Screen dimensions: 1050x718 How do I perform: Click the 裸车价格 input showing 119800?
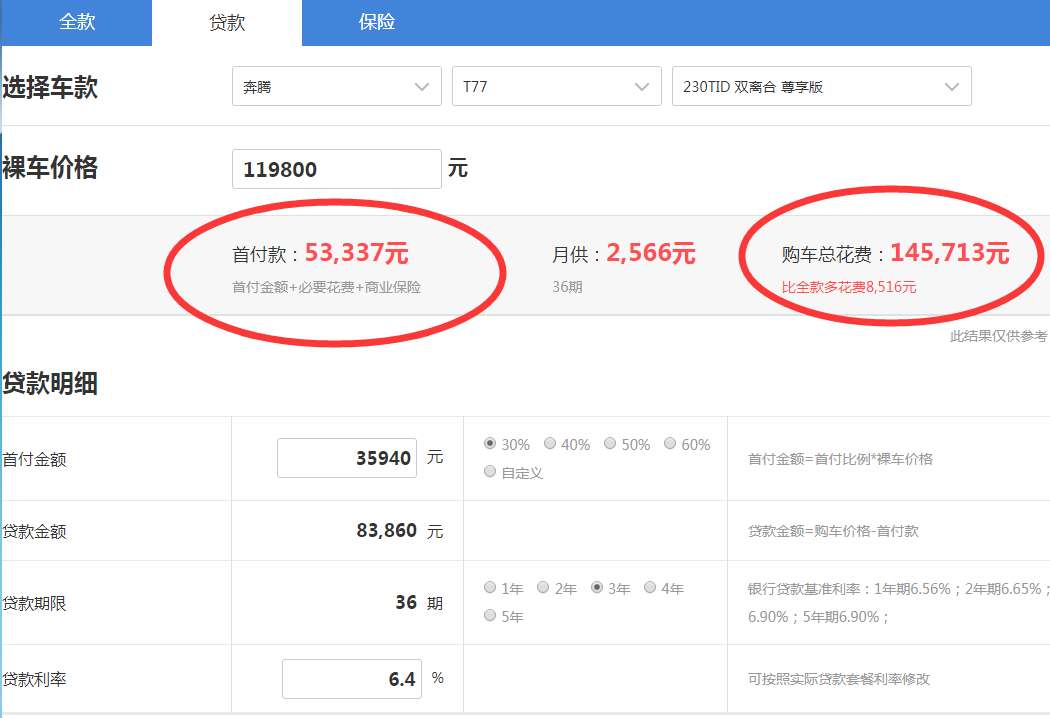[x=337, y=169]
